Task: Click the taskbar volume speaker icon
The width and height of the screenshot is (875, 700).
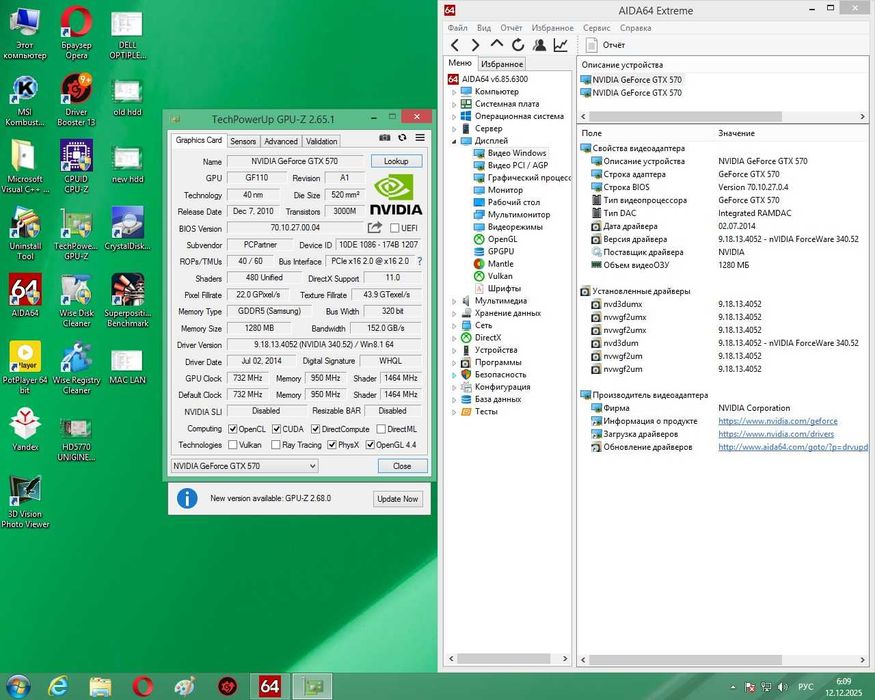Action: coord(782,687)
